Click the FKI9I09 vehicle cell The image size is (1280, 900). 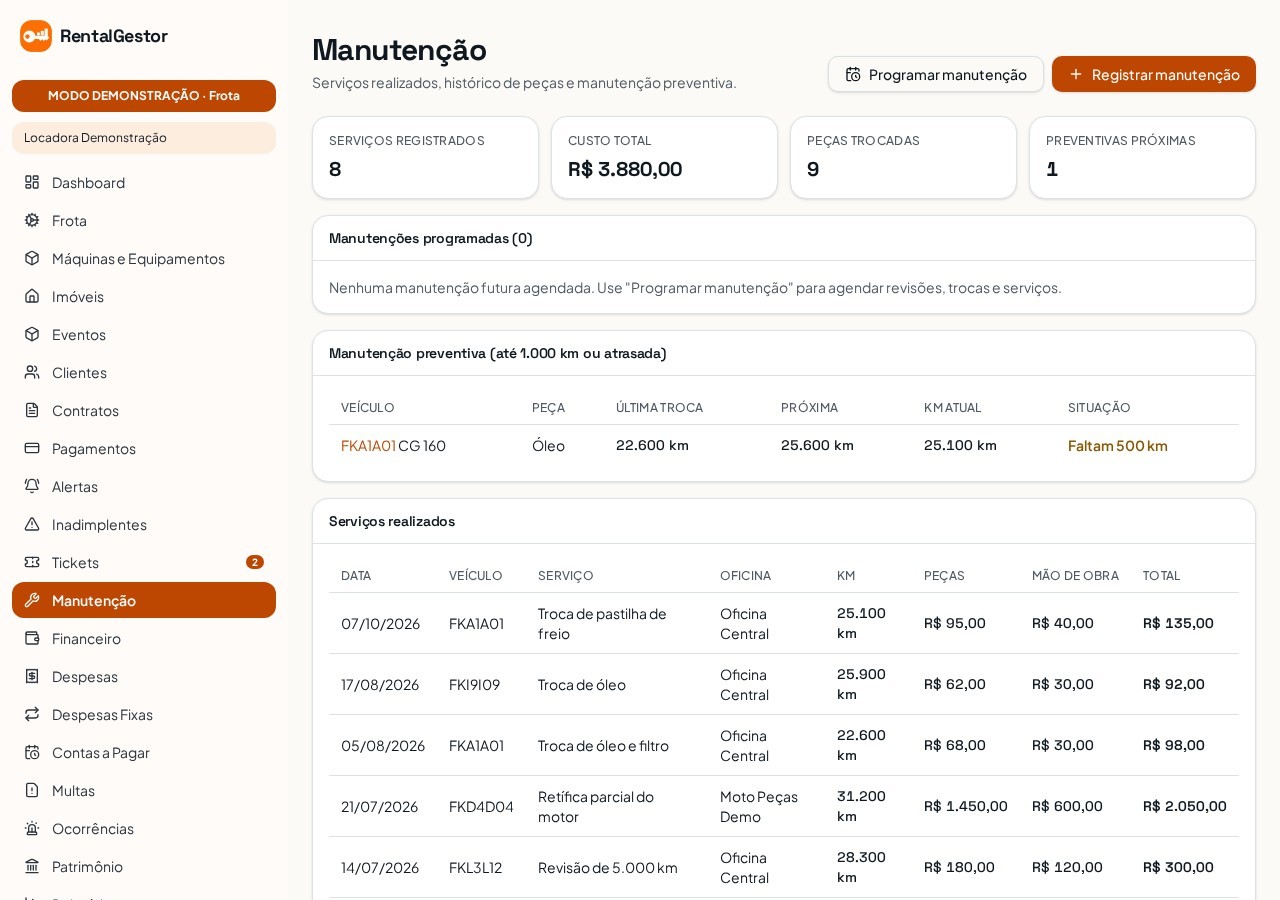point(474,685)
